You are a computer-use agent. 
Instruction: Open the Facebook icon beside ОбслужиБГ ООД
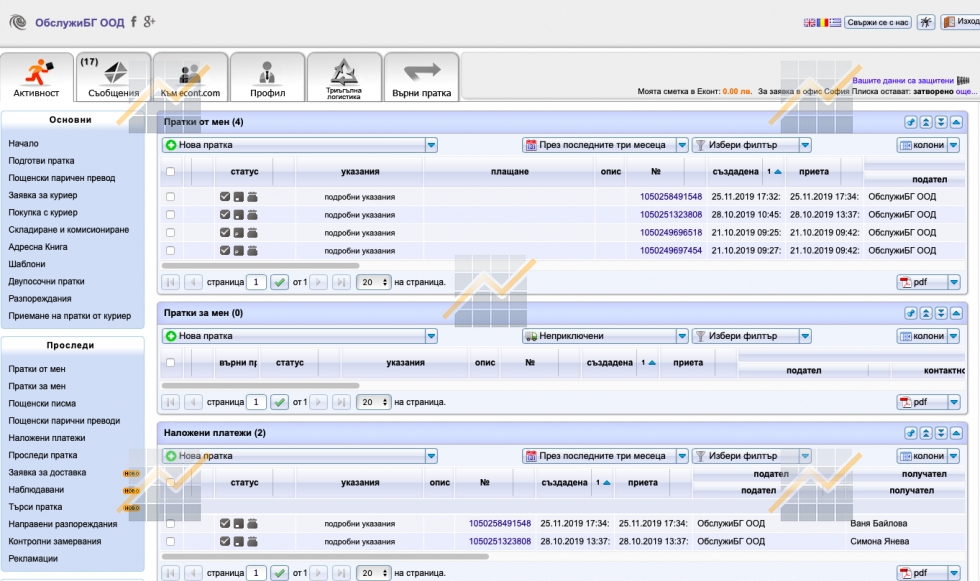(133, 22)
